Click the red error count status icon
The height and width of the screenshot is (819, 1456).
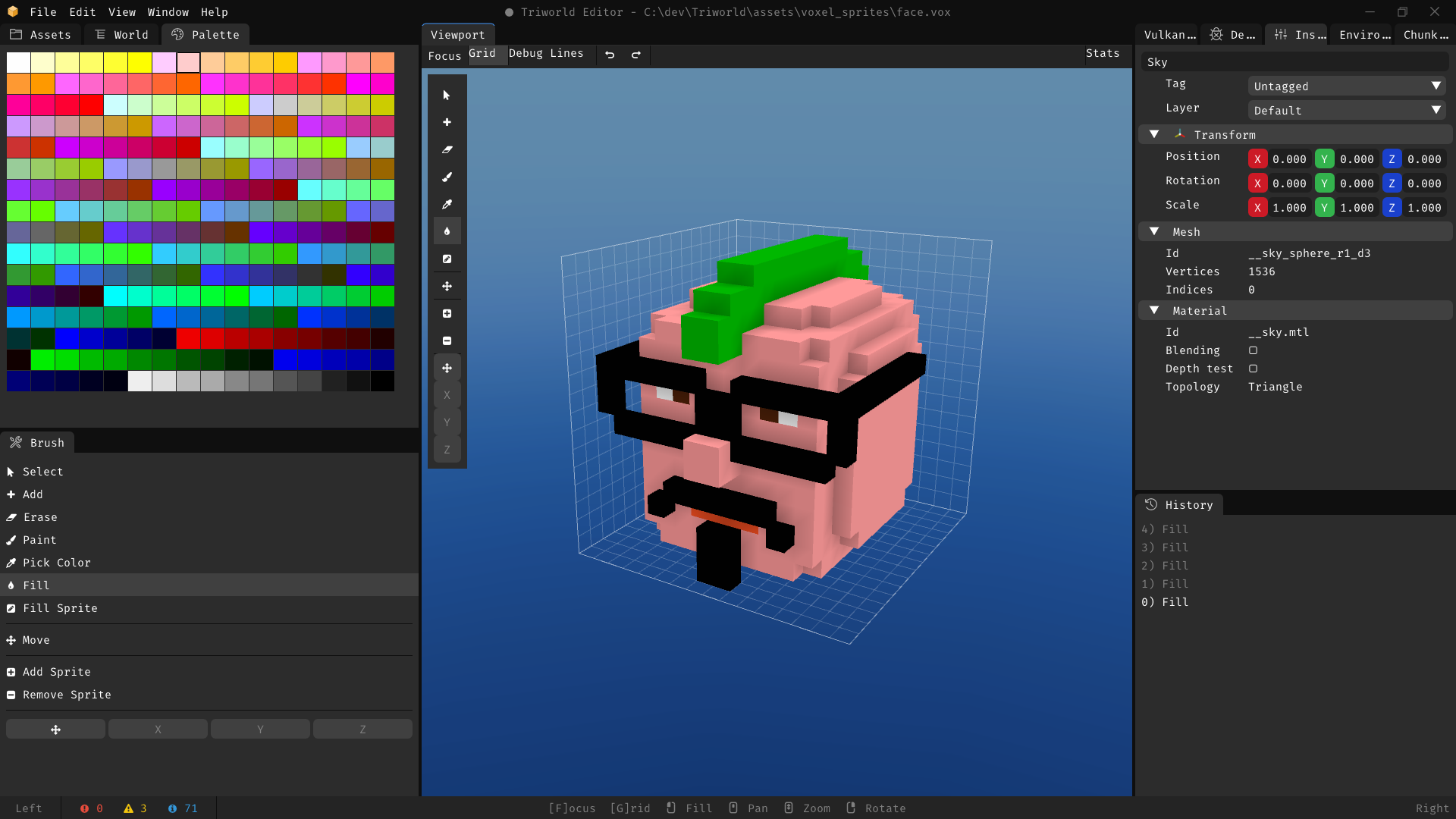84,808
